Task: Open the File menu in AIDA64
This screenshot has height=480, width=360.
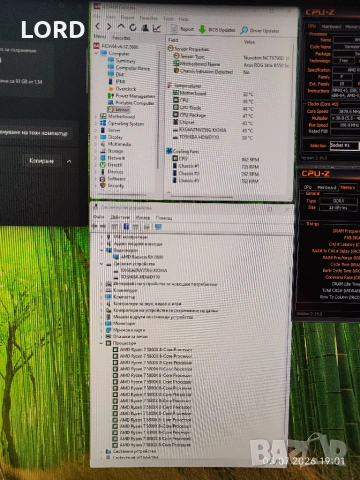Action: pos(97,16)
